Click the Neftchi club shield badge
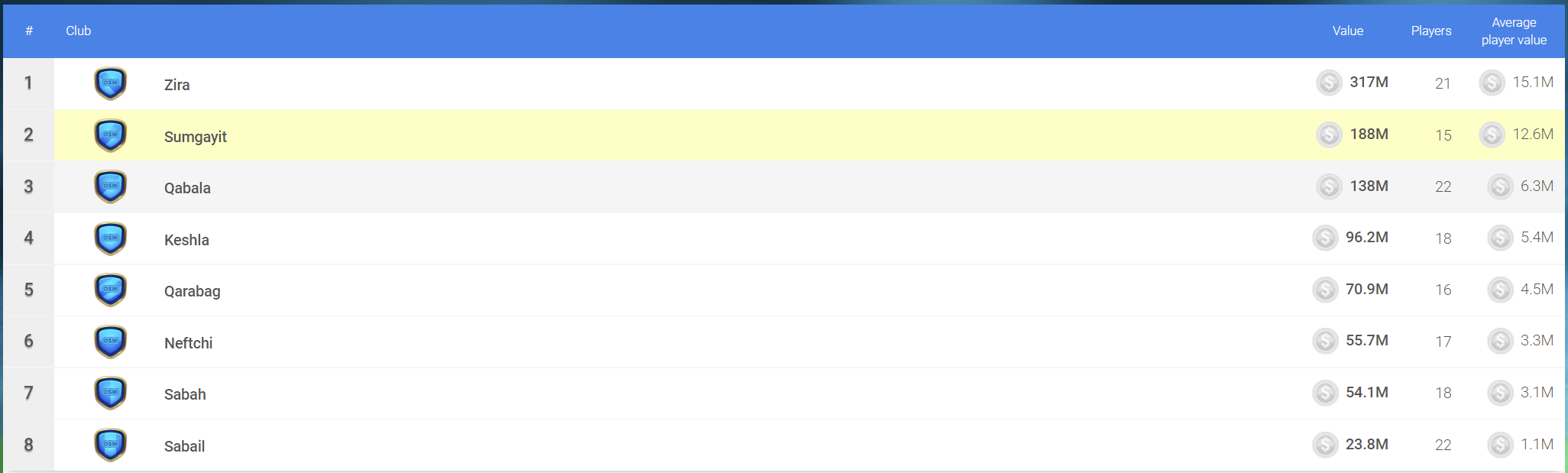Viewport: 1568px width, 473px height. pyautogui.click(x=110, y=342)
